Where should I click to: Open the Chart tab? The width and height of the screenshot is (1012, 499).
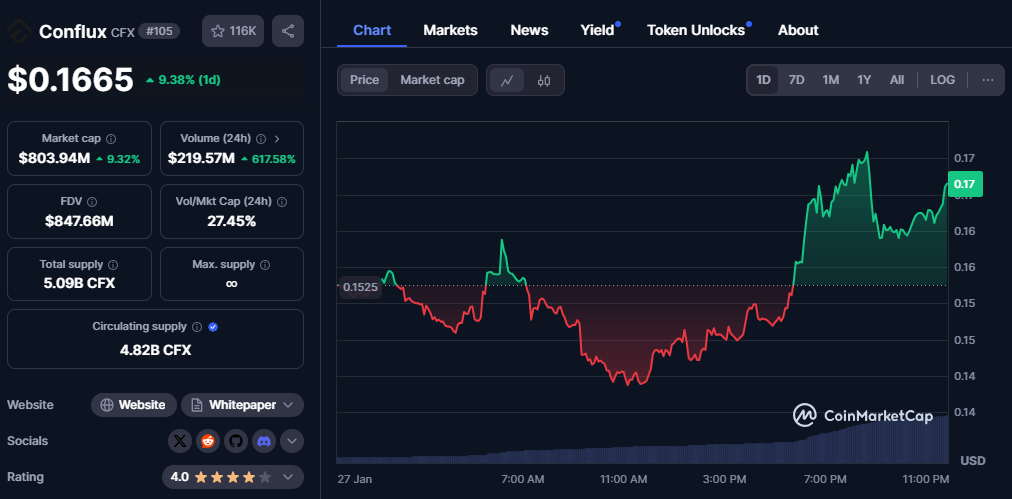click(372, 30)
